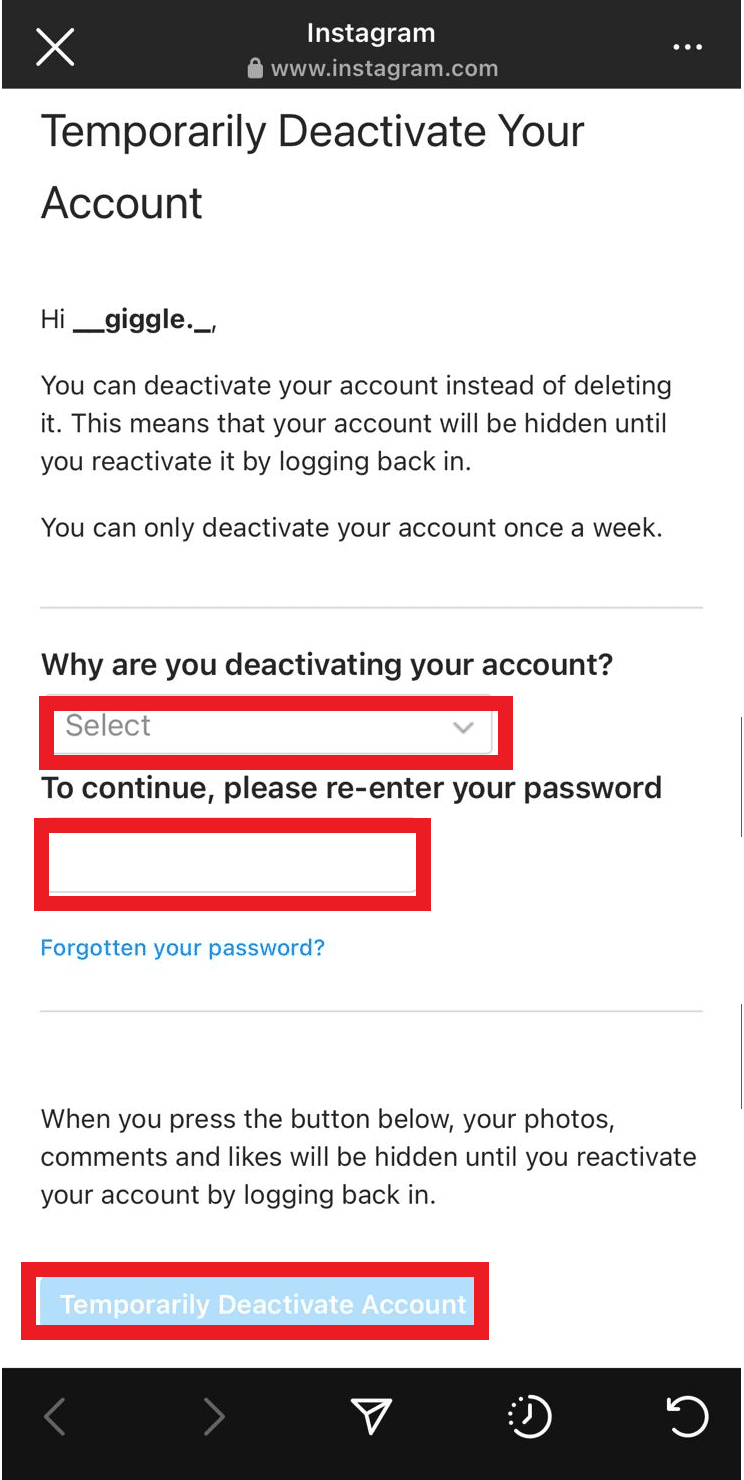Image resolution: width=744 pixels, height=1480 pixels.
Task: Go back with the left arrow icon
Action: 55,1416
